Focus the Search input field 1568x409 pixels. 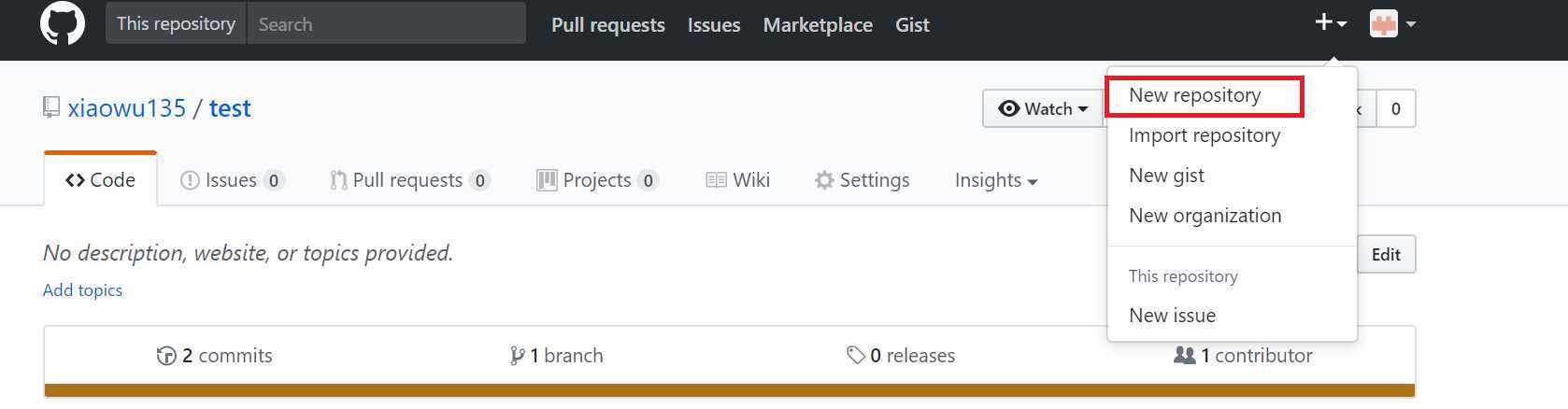click(386, 23)
